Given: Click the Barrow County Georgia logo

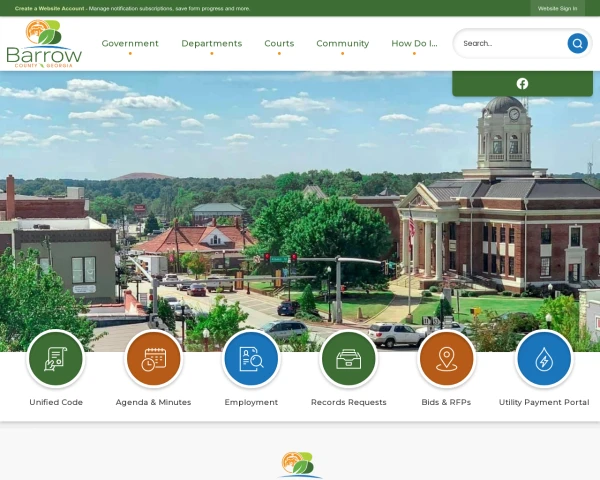Looking at the screenshot, I should pyautogui.click(x=44, y=44).
